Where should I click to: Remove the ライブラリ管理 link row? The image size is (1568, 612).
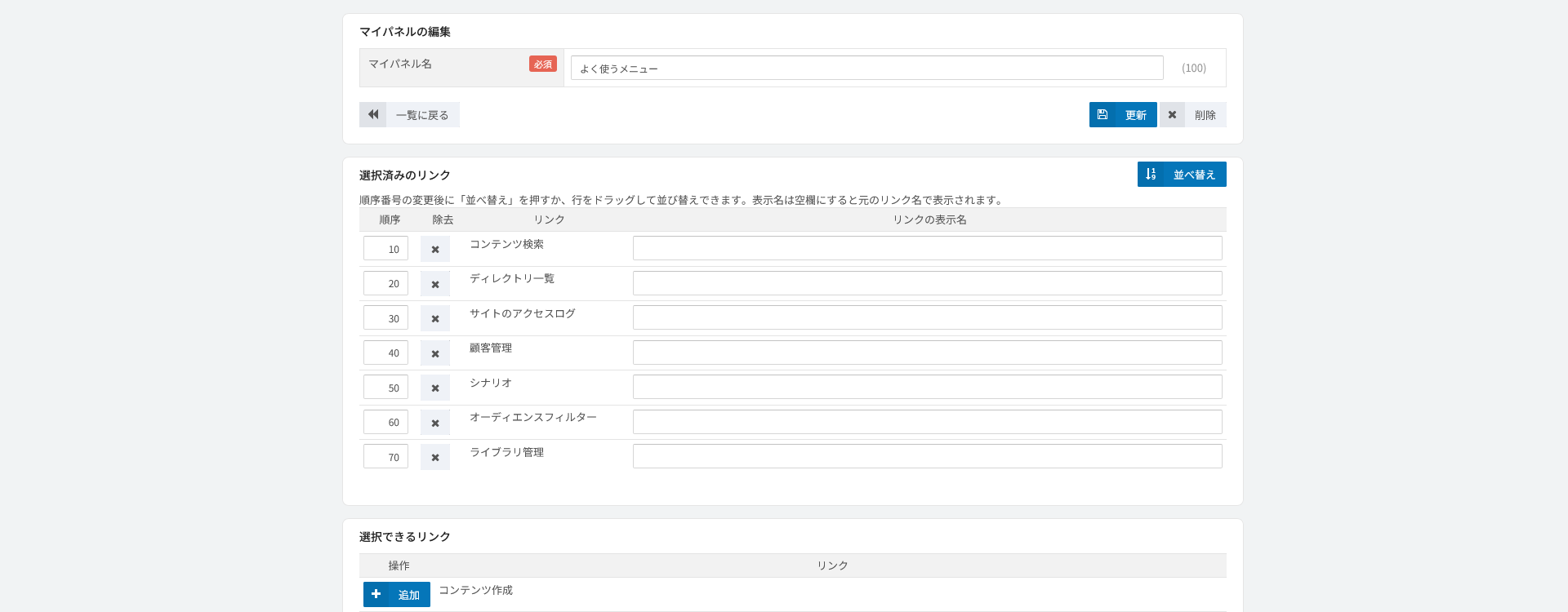(x=435, y=457)
